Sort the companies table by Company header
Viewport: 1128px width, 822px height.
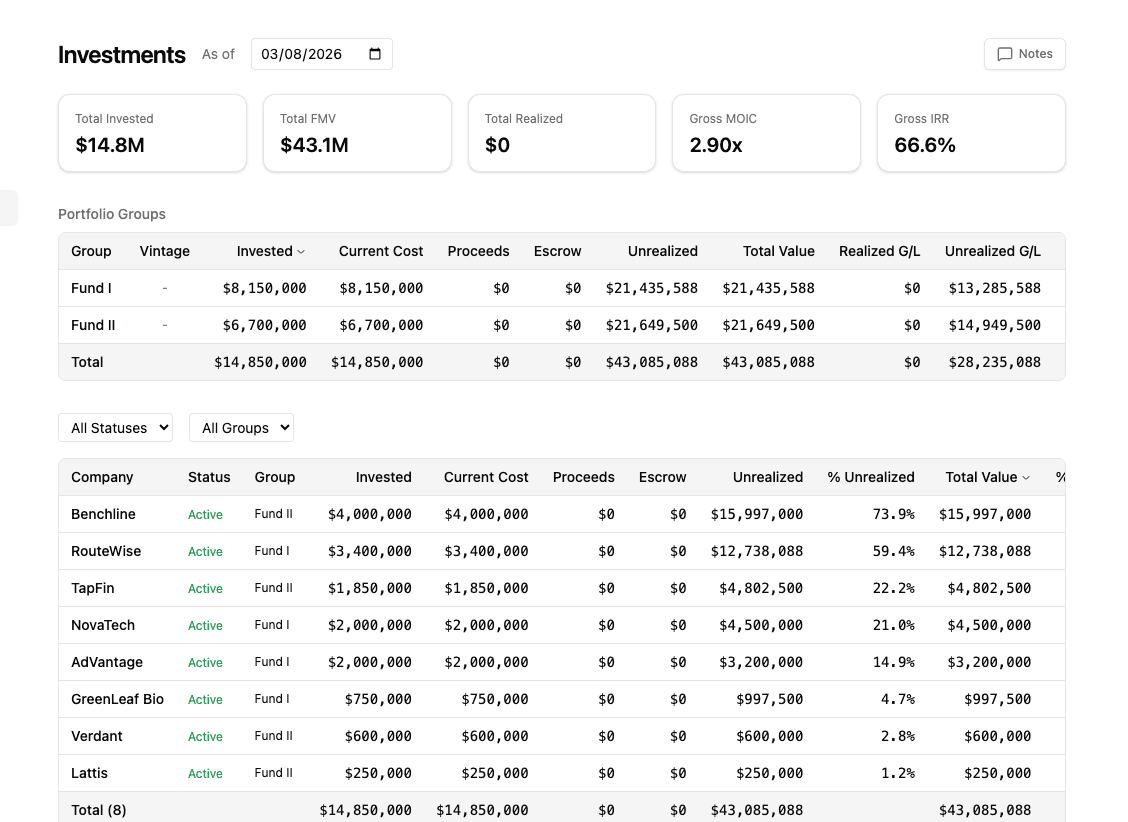pyautogui.click(x=102, y=477)
